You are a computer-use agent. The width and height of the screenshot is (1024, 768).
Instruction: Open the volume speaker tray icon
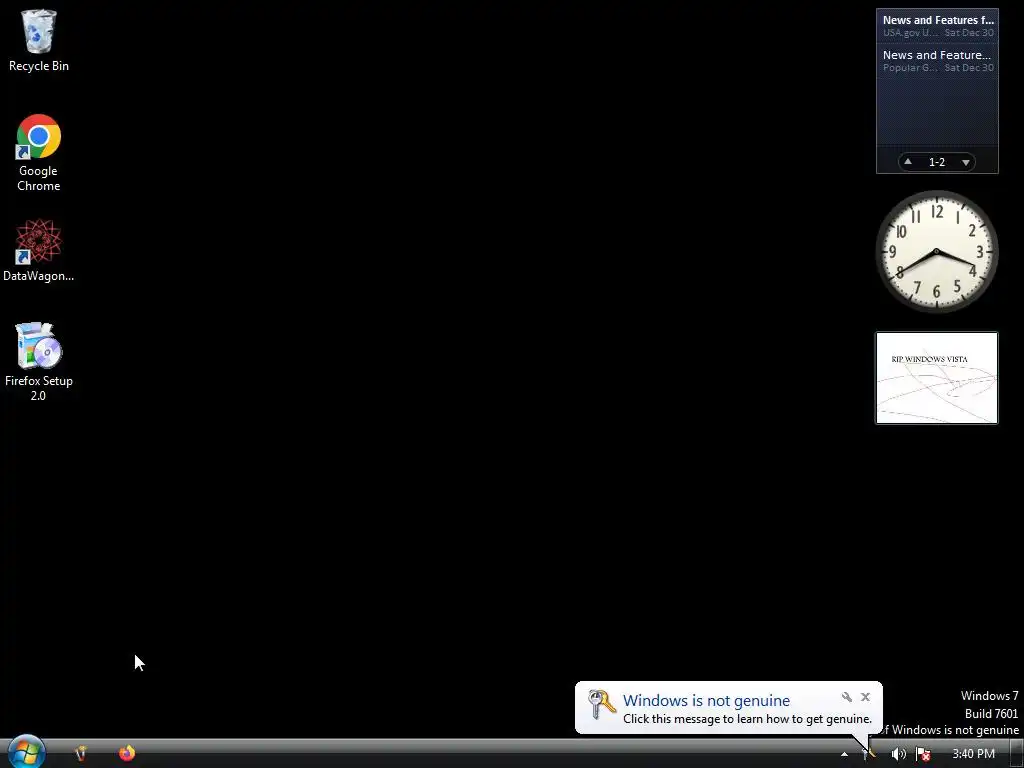tap(899, 754)
